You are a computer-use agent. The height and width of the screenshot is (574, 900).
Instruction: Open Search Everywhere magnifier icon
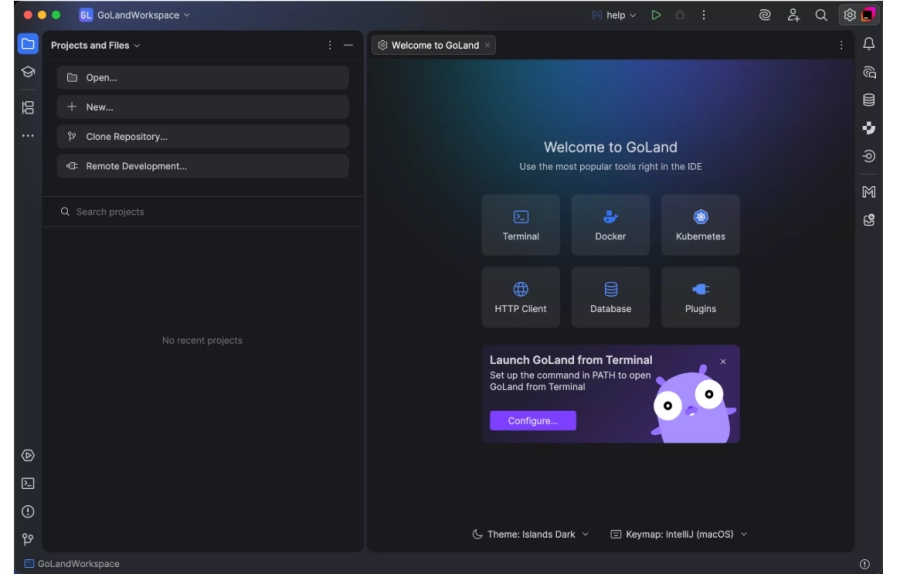(821, 15)
